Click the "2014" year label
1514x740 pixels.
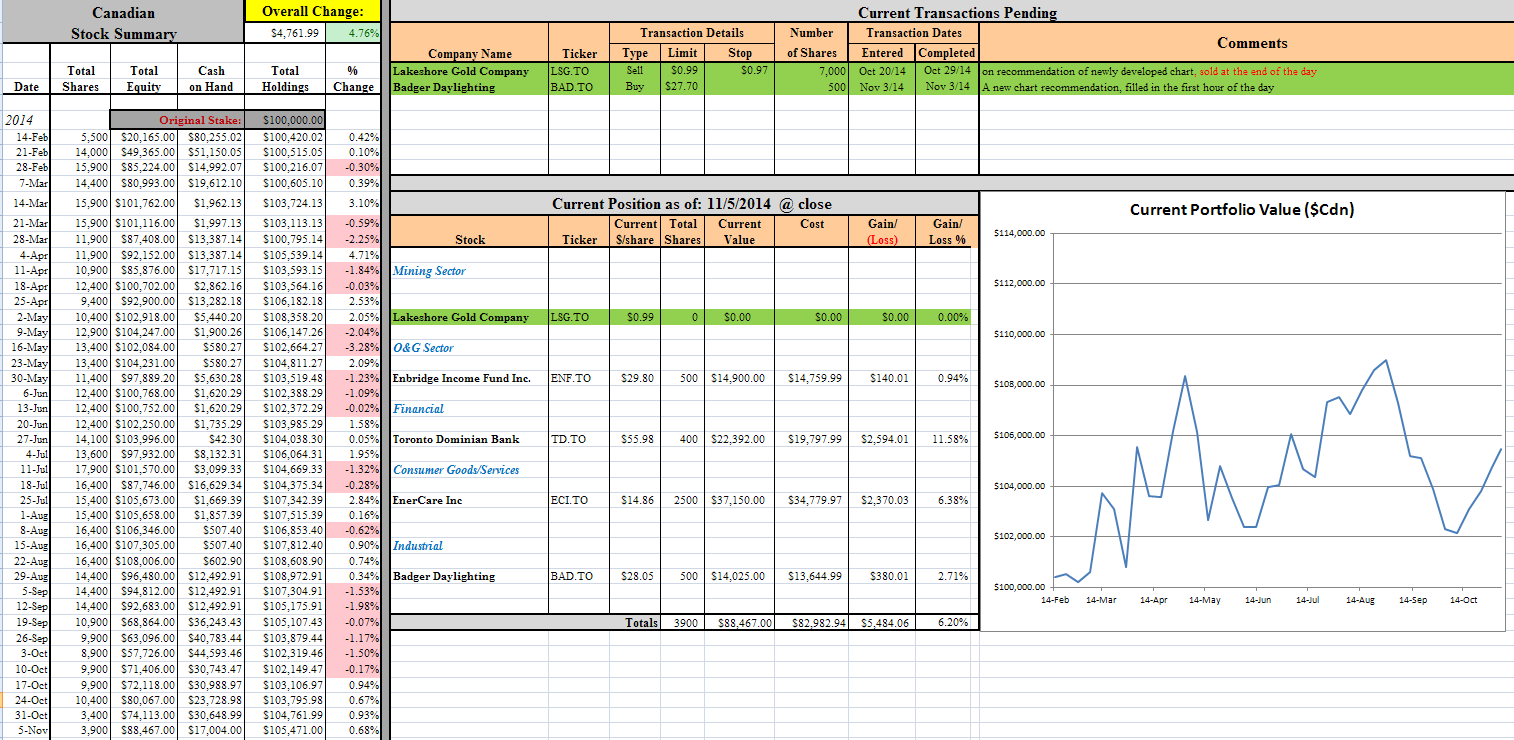(x=19, y=121)
